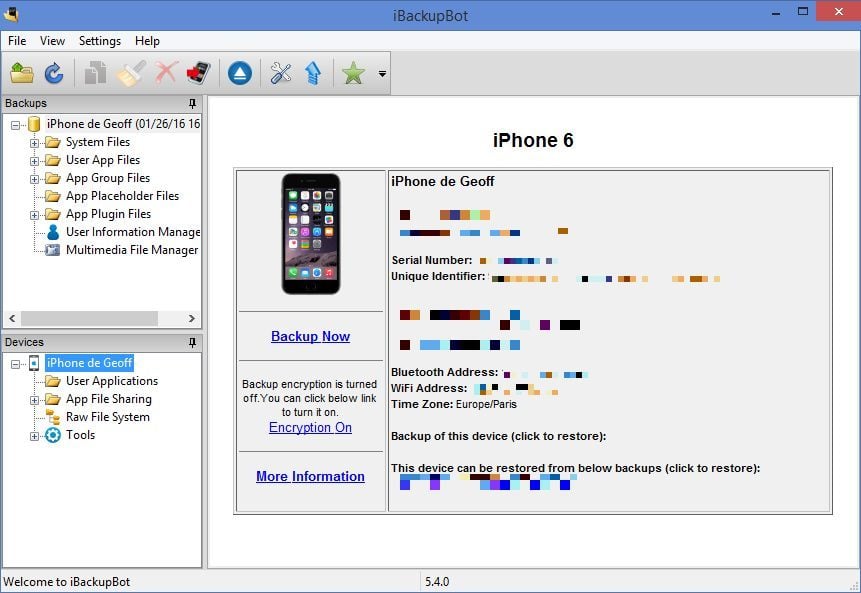The width and height of the screenshot is (861, 593).
Task: Click the backup database cylinder icon
Action: [34, 124]
